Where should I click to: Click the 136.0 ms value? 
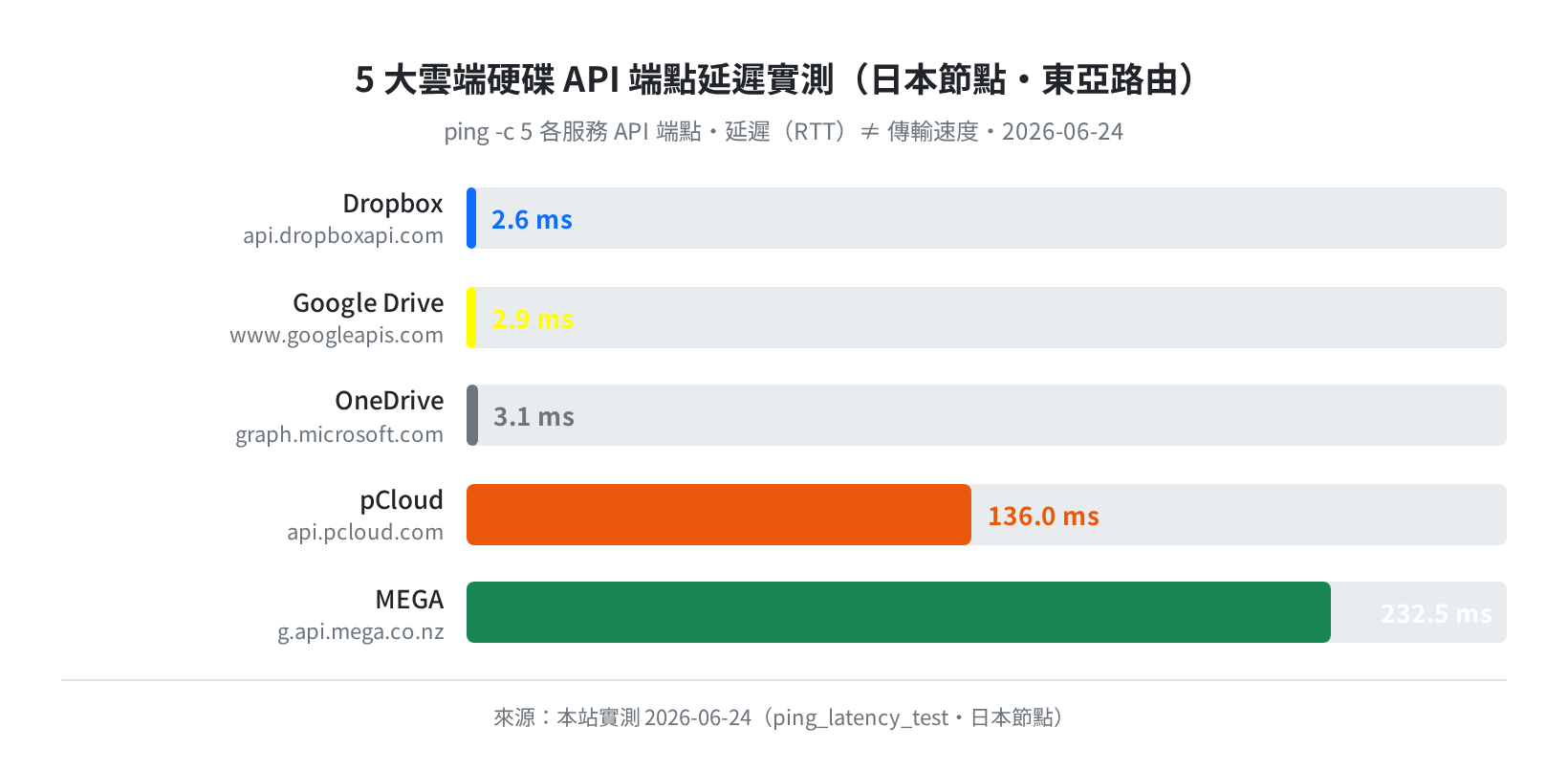(1043, 517)
